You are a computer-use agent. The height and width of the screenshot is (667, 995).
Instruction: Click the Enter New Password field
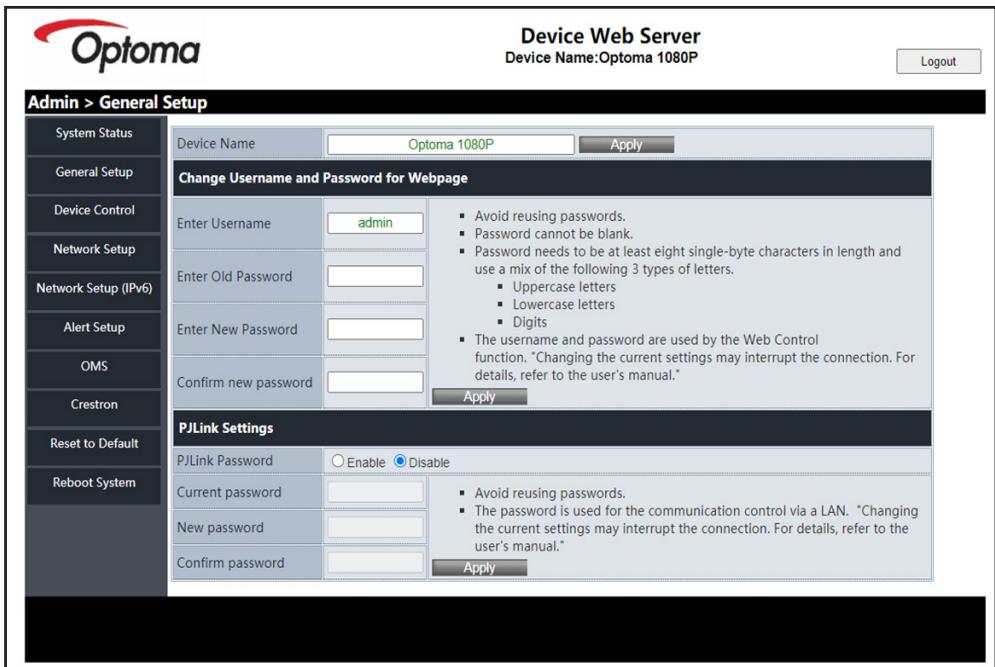coord(375,329)
